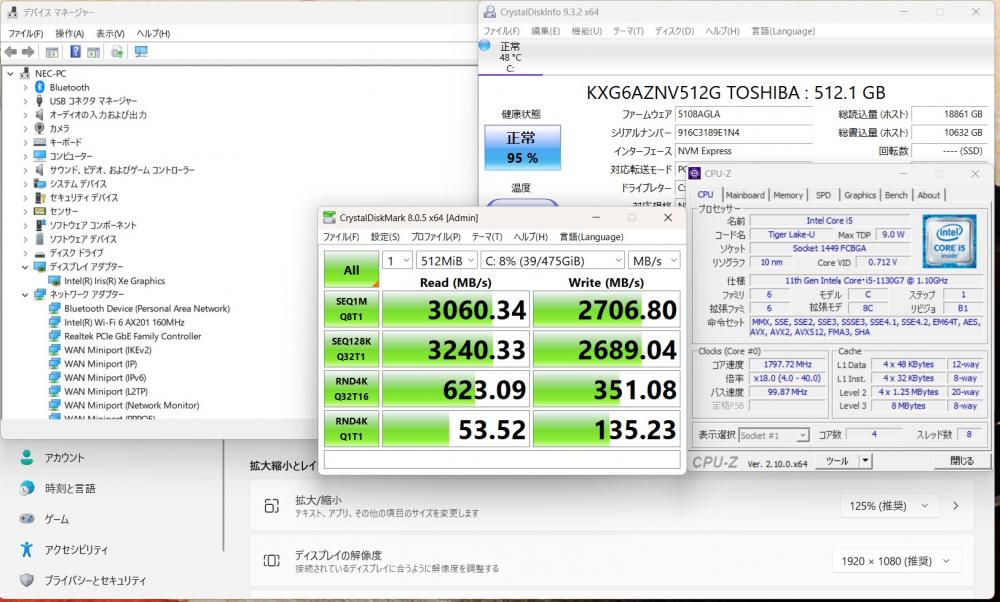This screenshot has width=1000, height=602.
Task: Click the CrystalDiskMark title bar app icon
Action: click(329, 217)
